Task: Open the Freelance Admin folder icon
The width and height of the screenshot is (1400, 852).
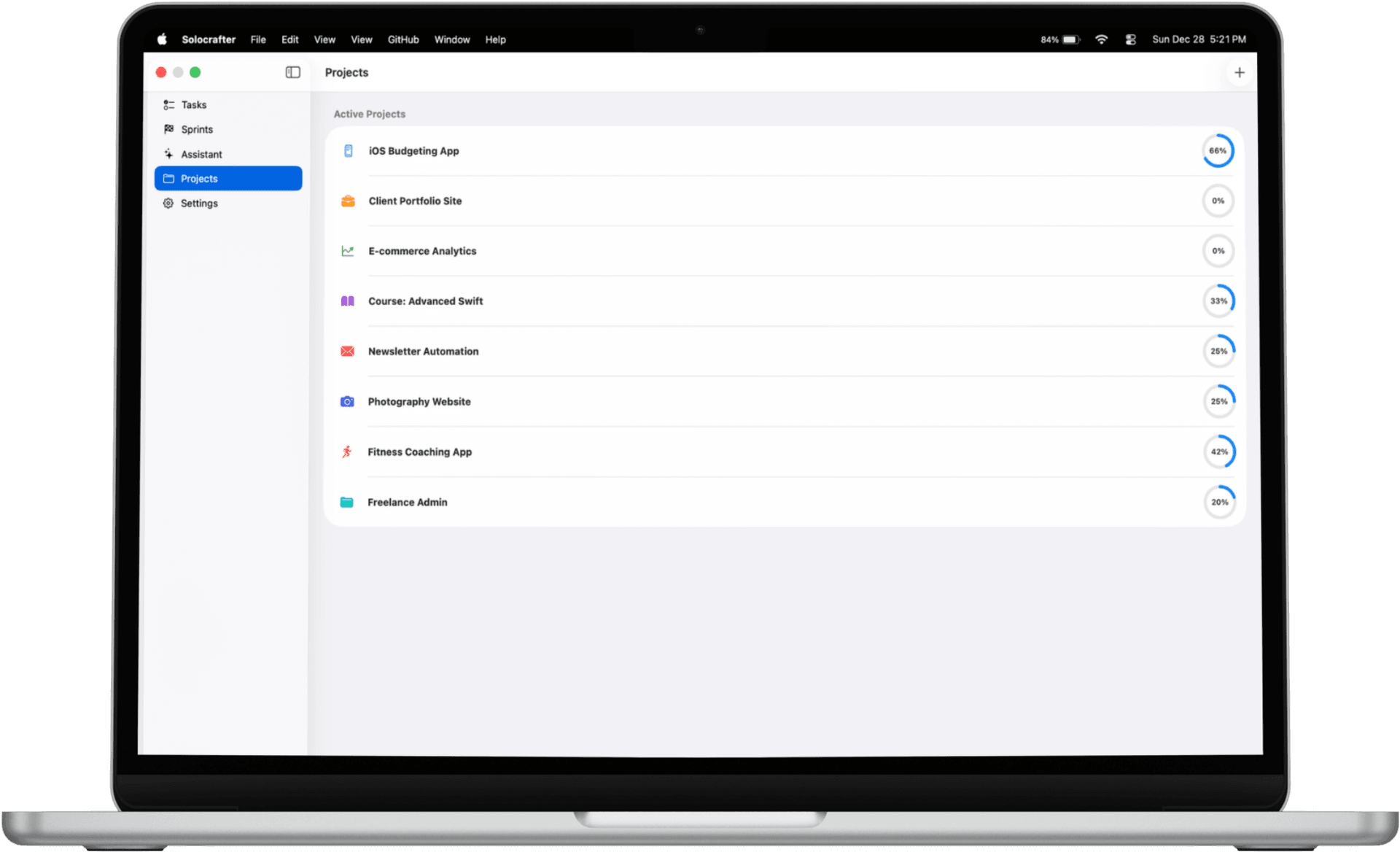Action: (x=348, y=502)
